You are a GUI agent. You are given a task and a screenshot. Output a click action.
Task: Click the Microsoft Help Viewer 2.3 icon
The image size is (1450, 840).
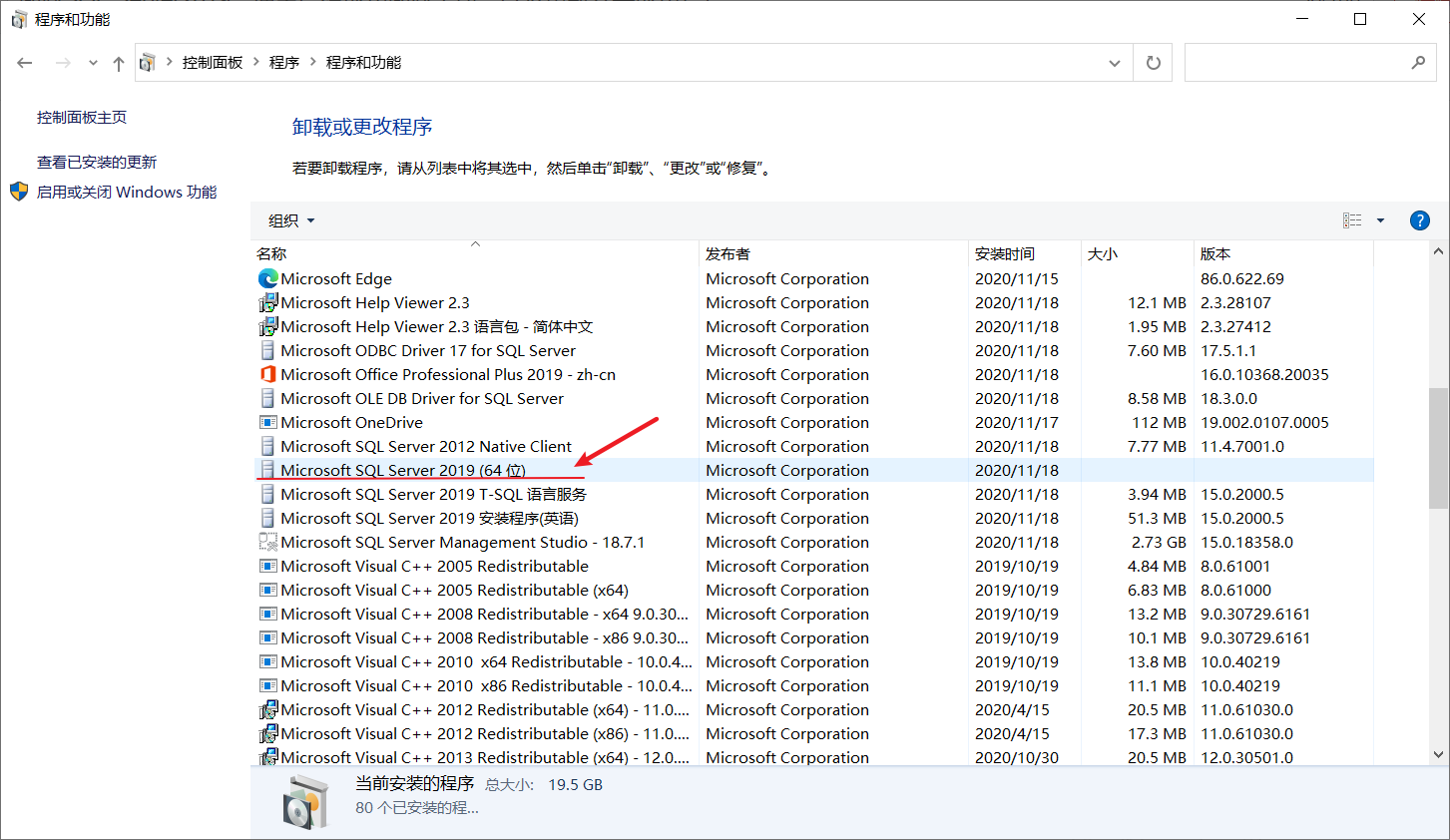(267, 302)
